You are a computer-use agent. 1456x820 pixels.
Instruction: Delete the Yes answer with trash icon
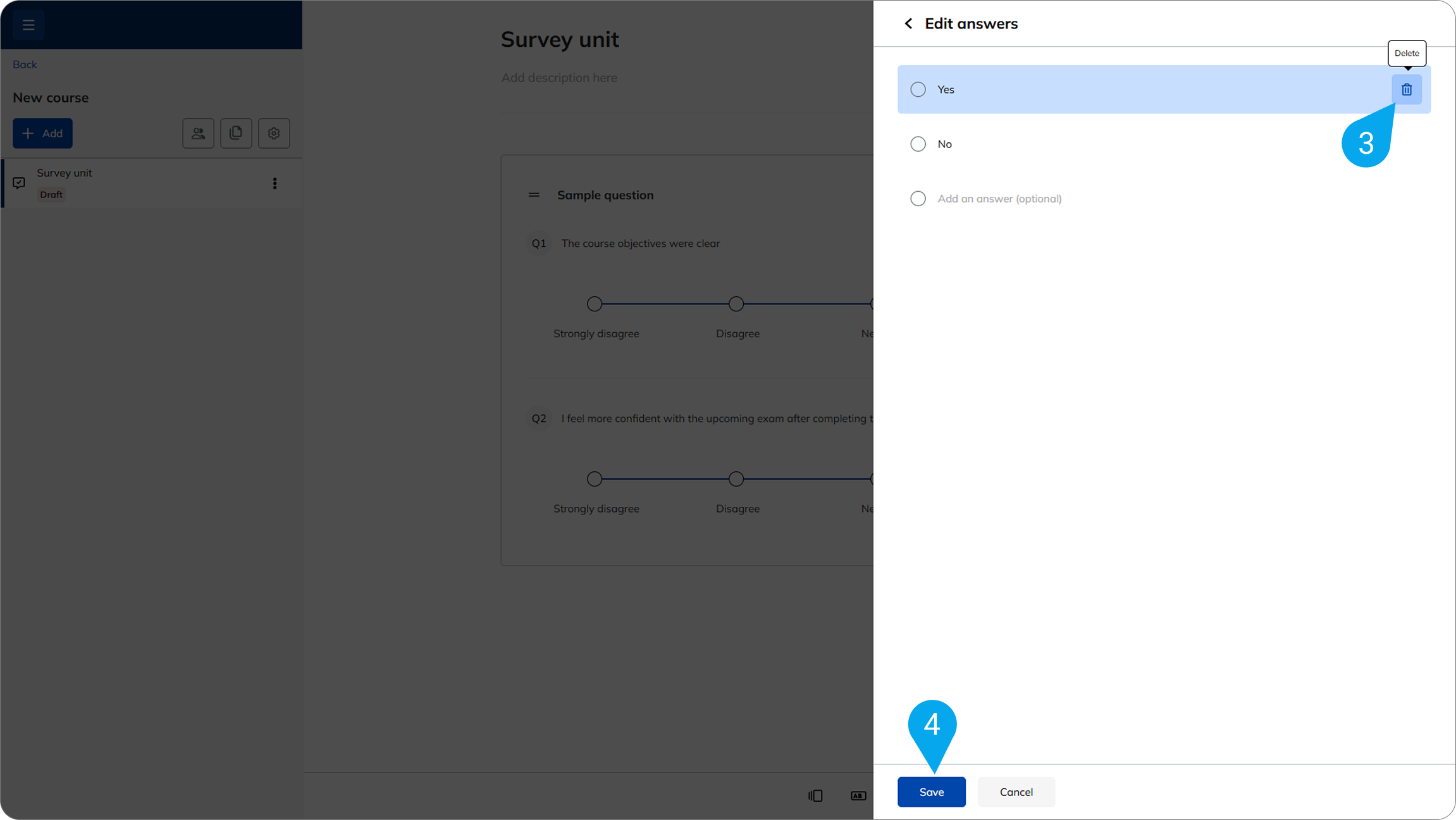(1406, 90)
